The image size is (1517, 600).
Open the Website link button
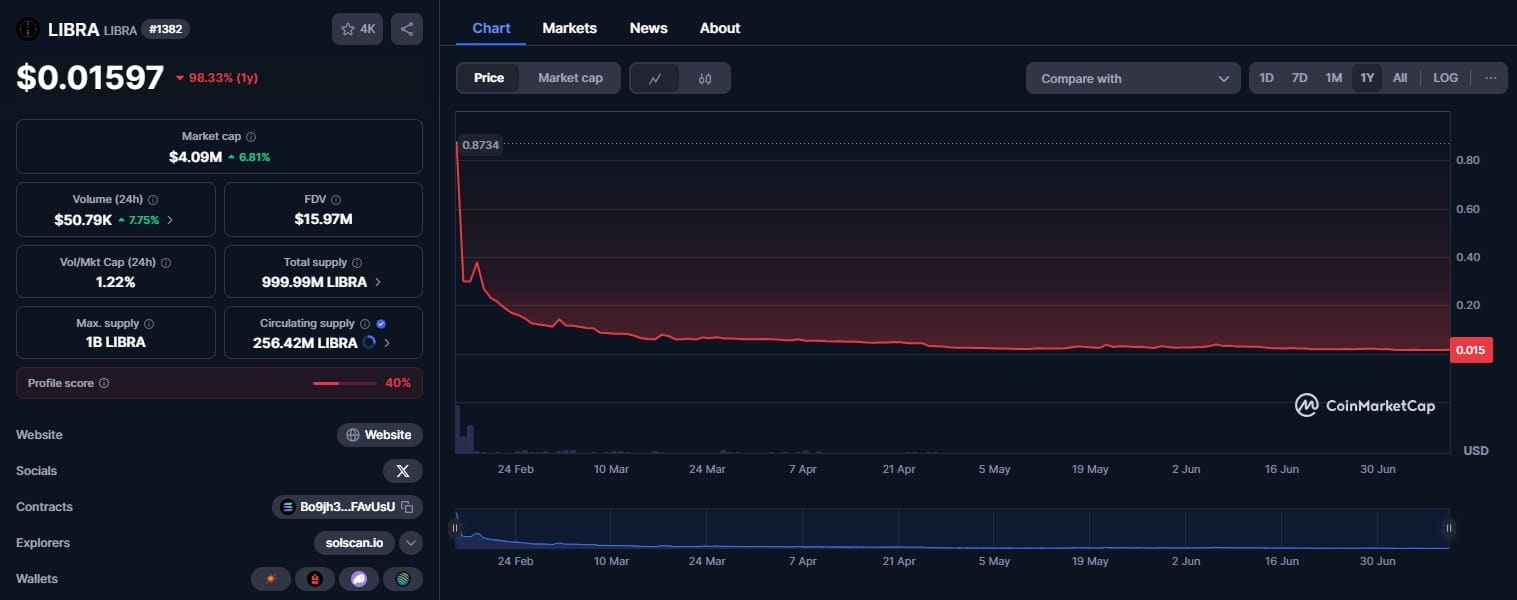[380, 435]
